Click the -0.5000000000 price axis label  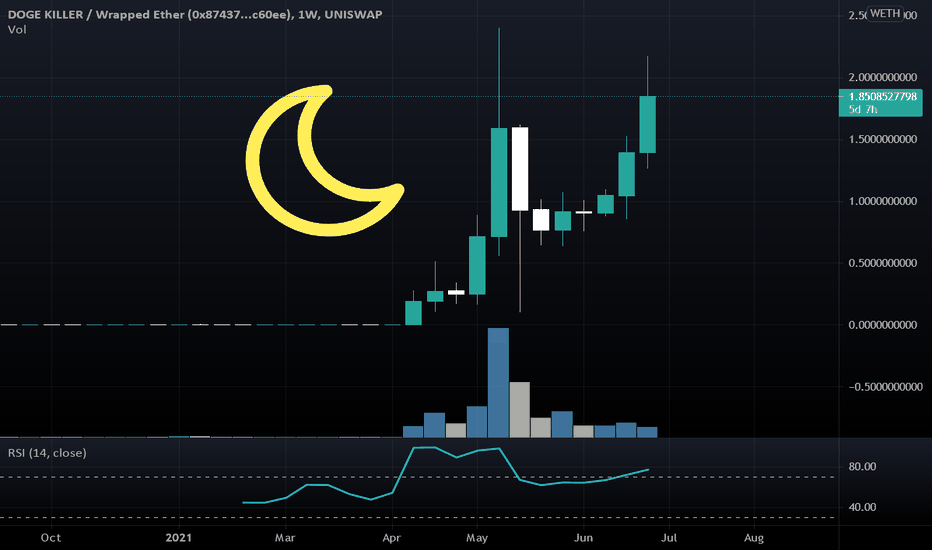(886, 386)
